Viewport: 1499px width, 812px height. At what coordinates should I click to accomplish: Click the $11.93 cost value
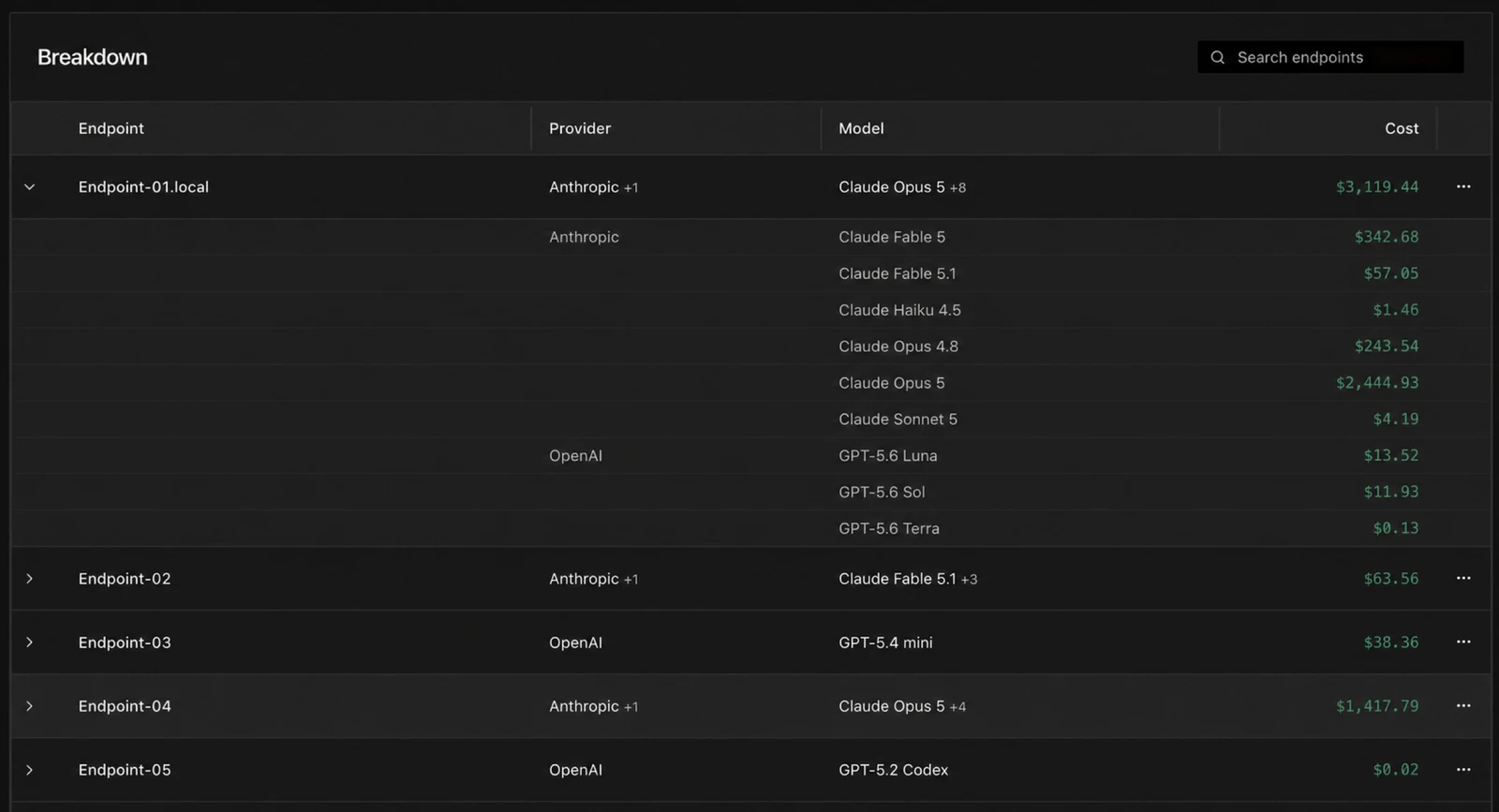pyautogui.click(x=1391, y=493)
